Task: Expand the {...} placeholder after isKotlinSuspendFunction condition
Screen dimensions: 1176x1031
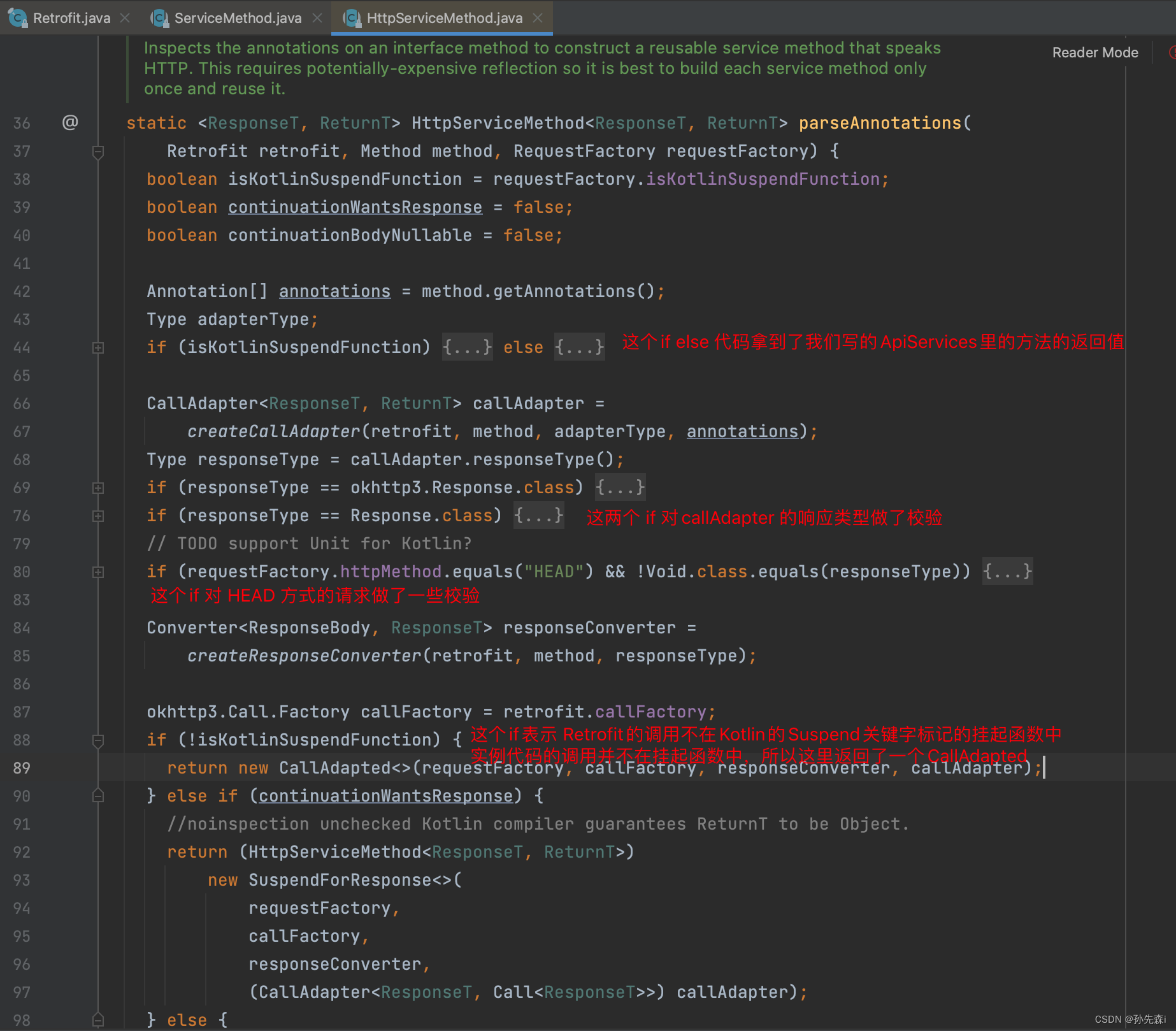Action: tap(467, 347)
